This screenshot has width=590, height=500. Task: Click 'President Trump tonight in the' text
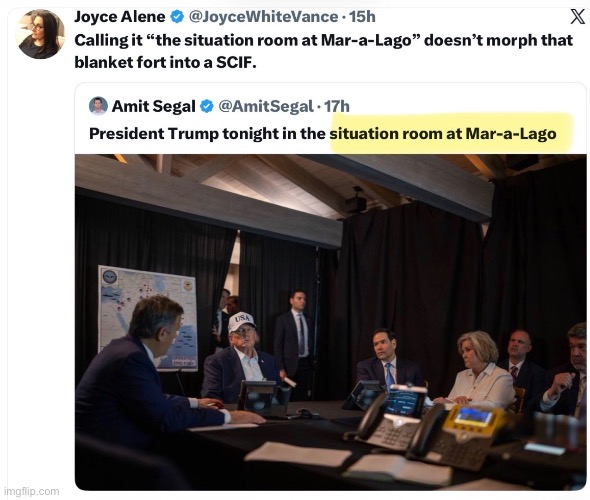pos(207,134)
